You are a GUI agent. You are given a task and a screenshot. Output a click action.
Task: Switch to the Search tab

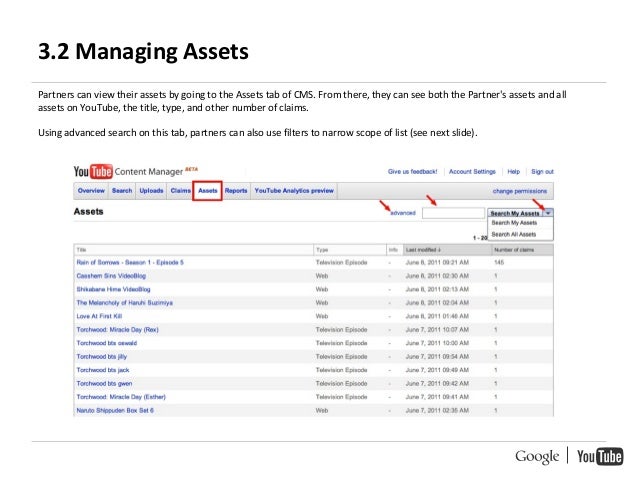coord(122,190)
